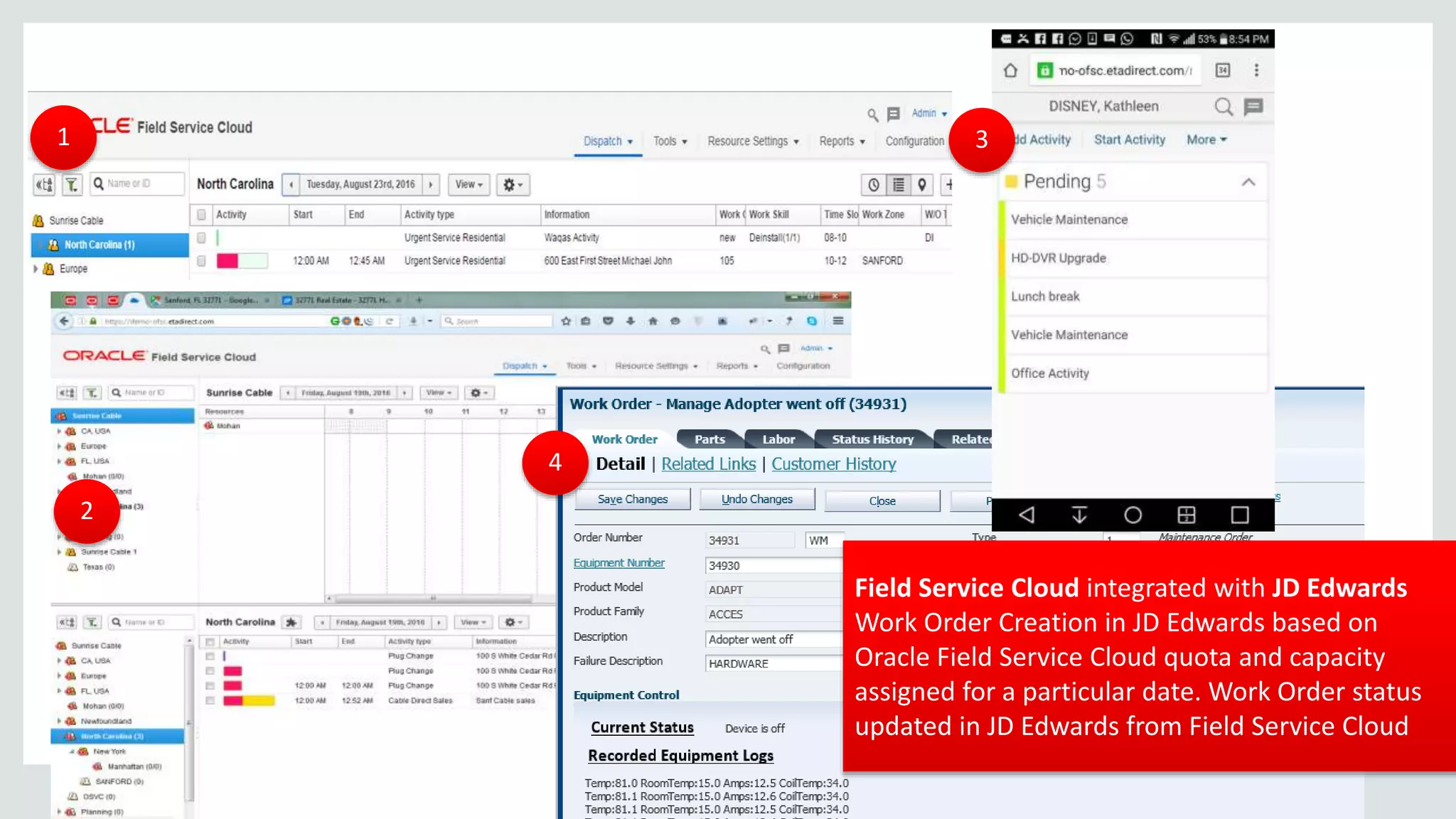Screen dimensions: 1456x819
Task: Go to previous day before Tuesday, August 23rd
Action: [x=291, y=185]
